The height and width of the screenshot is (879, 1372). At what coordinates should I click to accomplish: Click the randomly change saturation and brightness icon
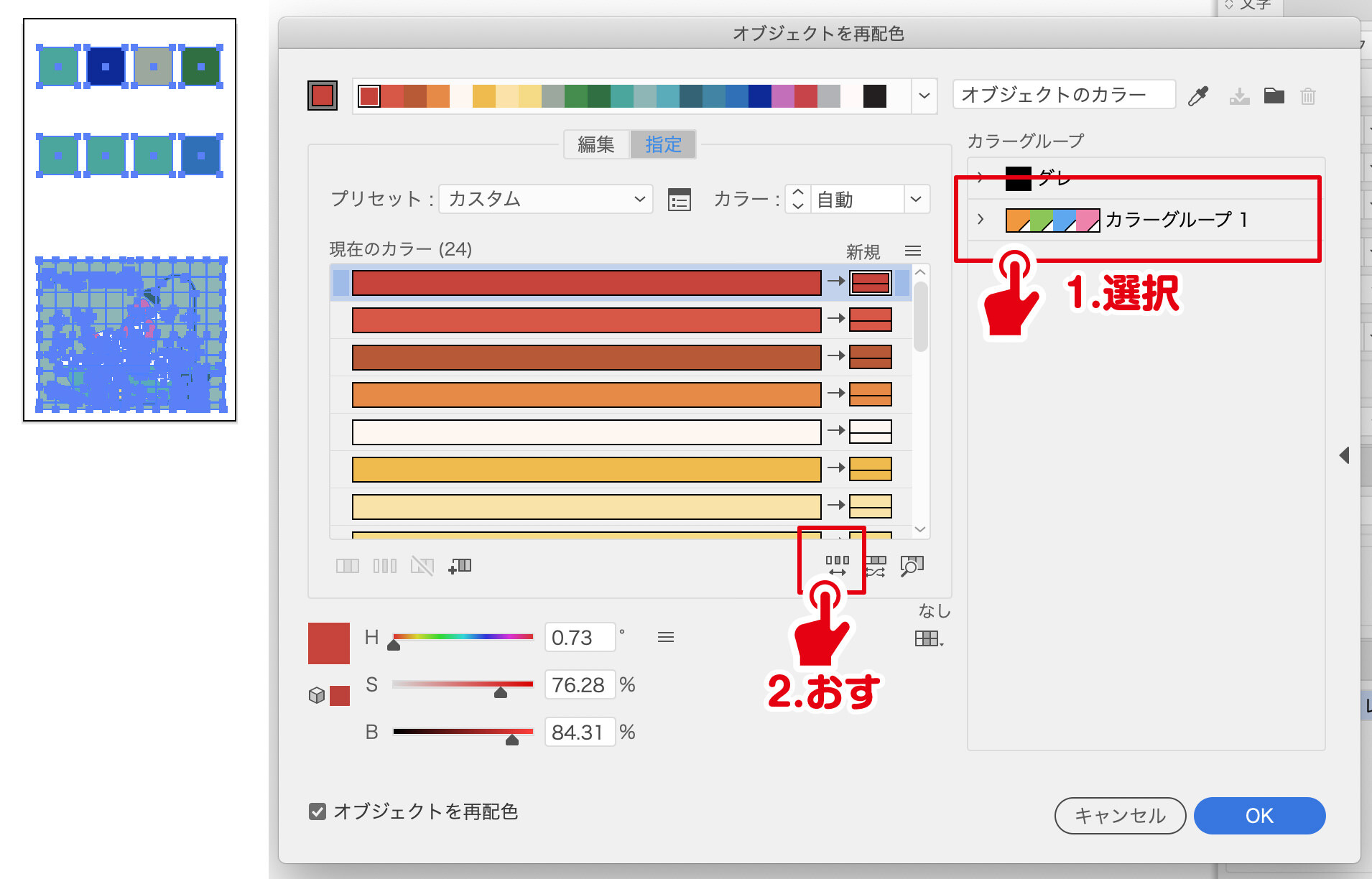(875, 567)
